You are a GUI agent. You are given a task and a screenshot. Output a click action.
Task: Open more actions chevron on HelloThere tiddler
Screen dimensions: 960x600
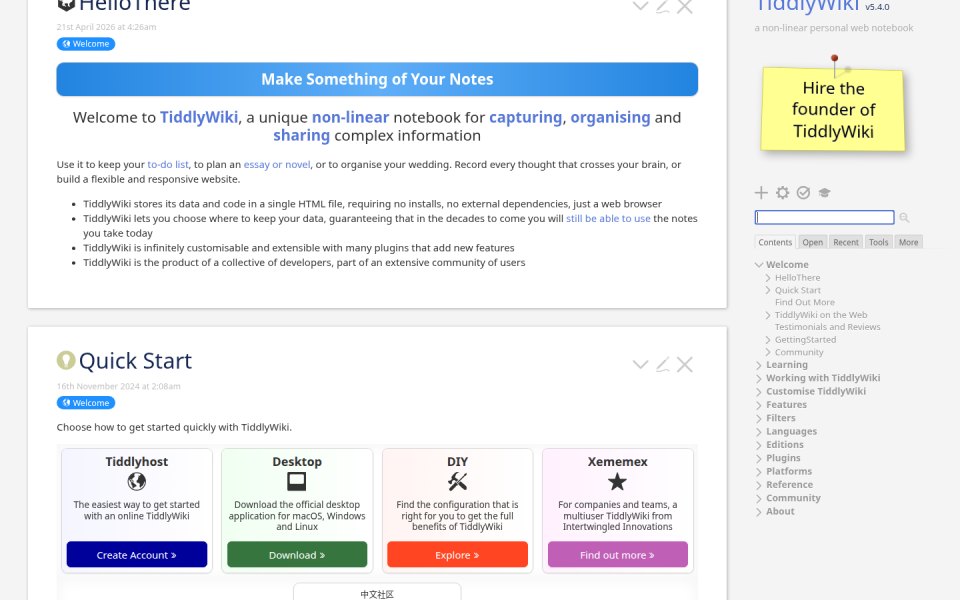(x=640, y=6)
